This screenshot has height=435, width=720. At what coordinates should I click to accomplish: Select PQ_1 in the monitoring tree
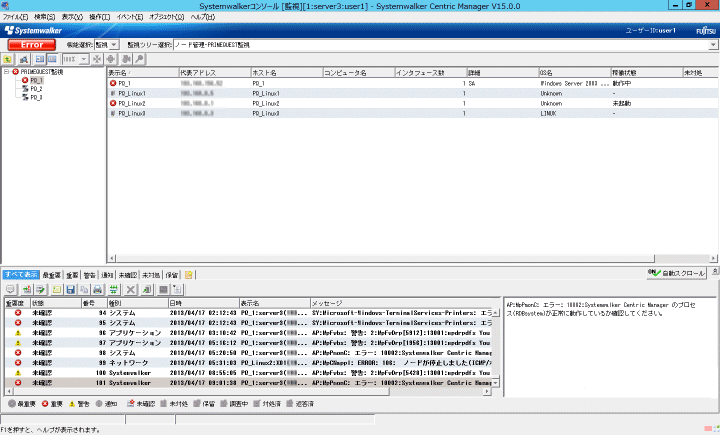(36, 80)
